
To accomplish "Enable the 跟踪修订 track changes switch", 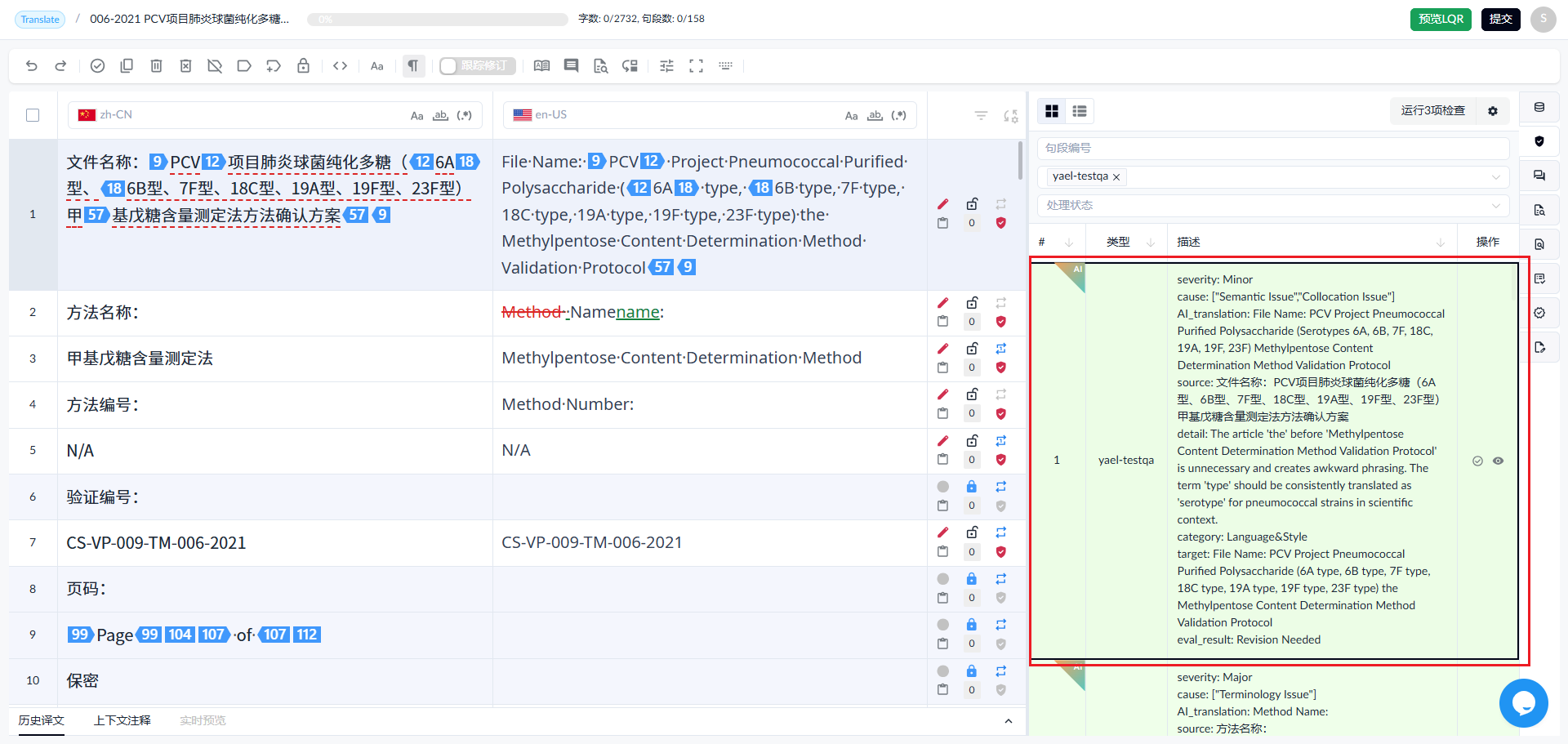I will tap(478, 66).
